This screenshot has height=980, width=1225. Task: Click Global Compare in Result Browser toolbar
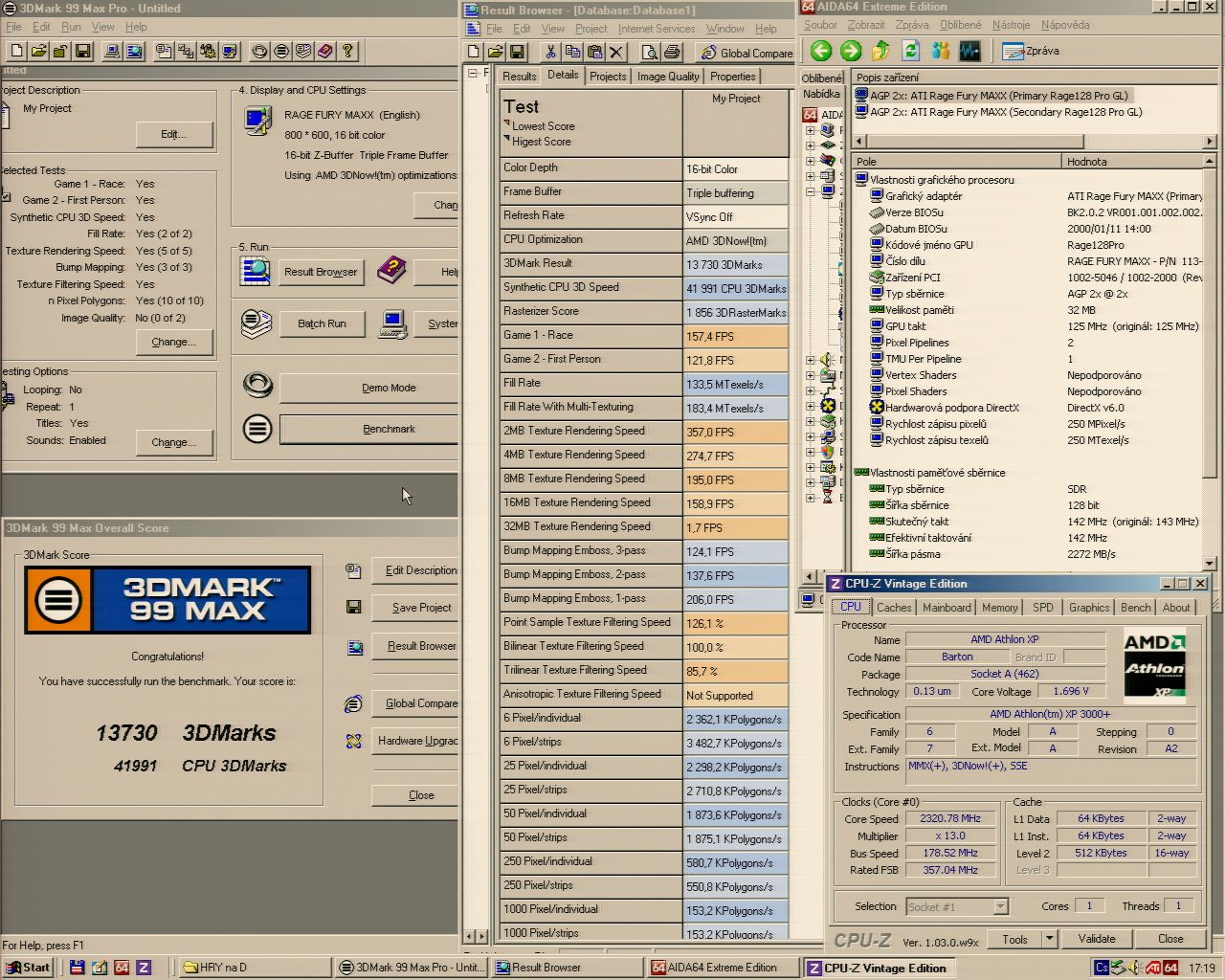pyautogui.click(x=746, y=53)
